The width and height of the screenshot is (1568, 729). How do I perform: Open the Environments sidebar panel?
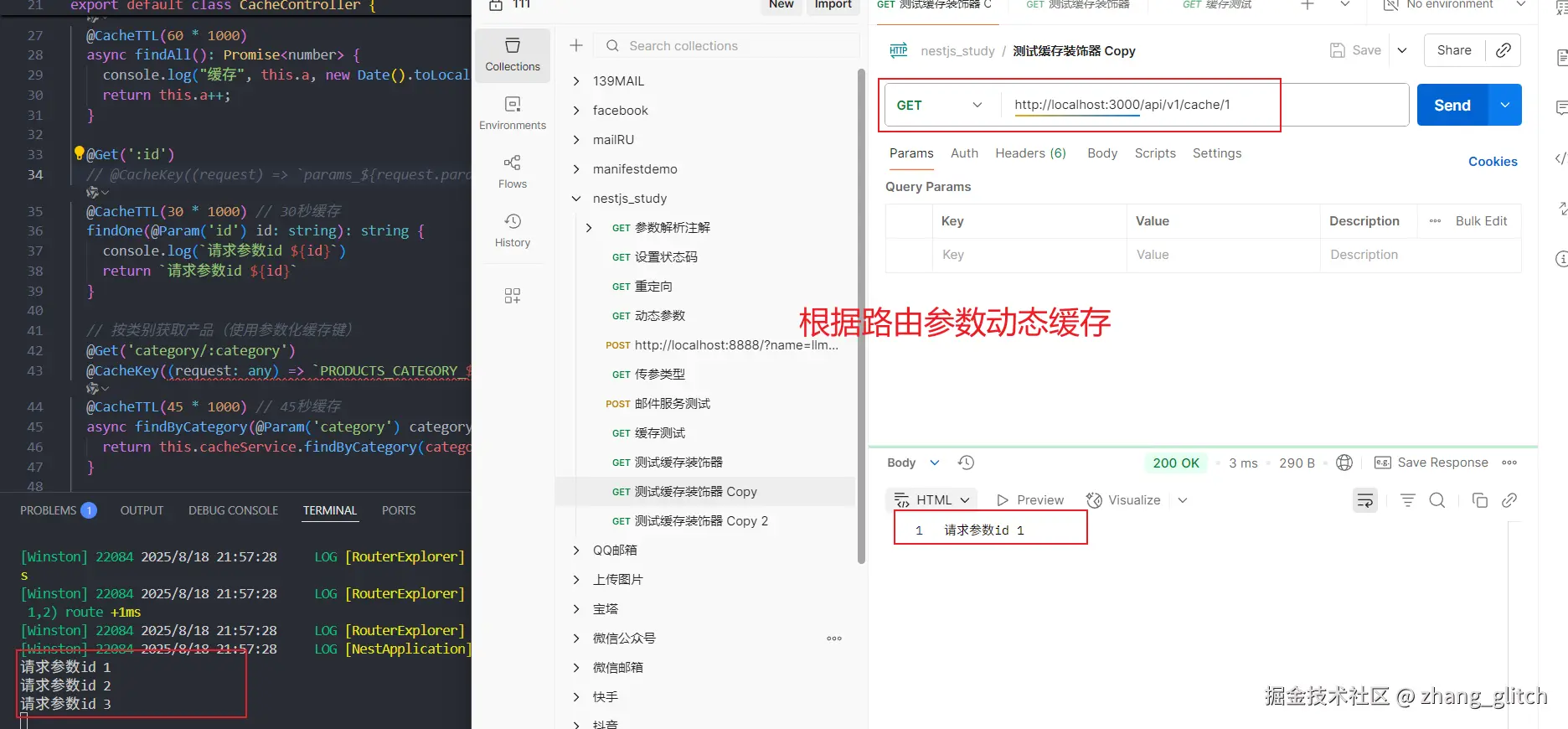pyautogui.click(x=513, y=113)
